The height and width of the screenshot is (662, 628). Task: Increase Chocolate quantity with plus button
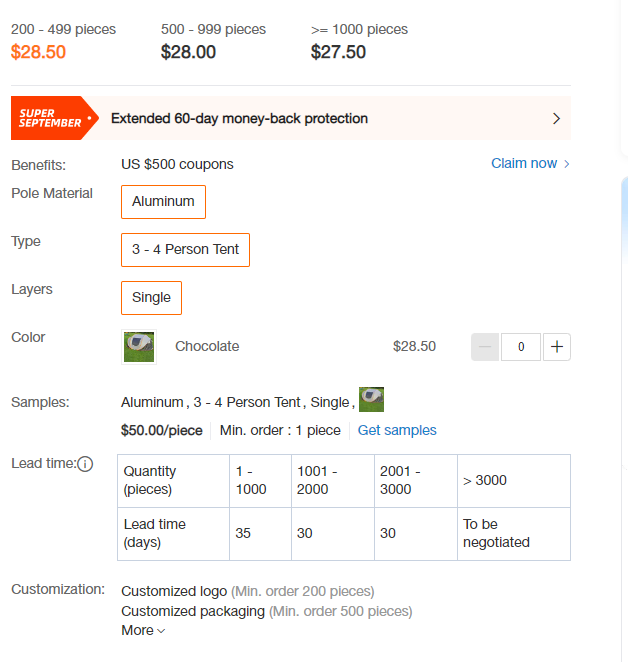557,347
